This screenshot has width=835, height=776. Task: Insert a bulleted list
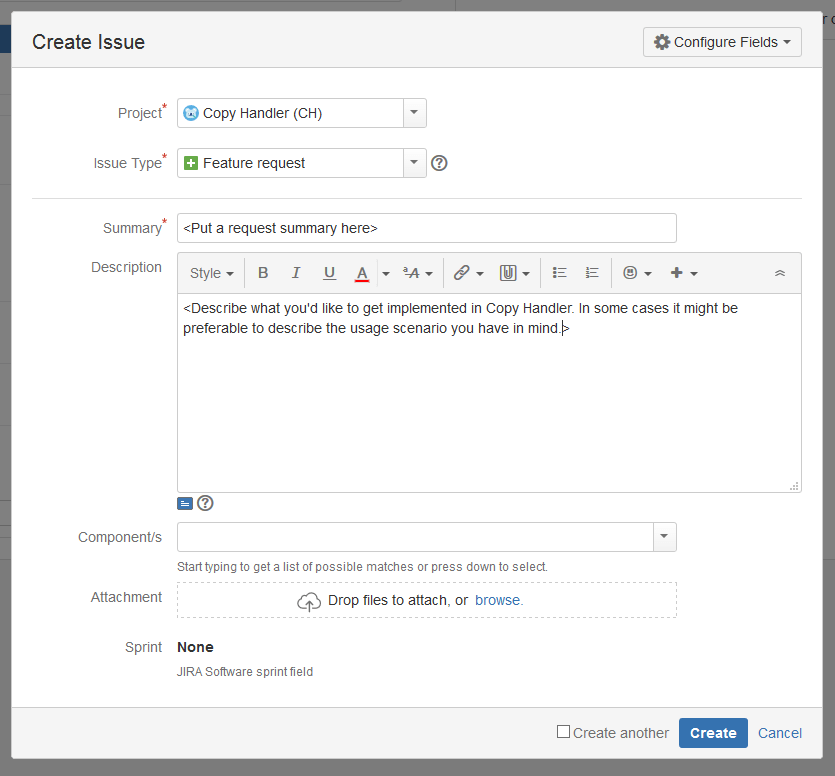coord(559,272)
